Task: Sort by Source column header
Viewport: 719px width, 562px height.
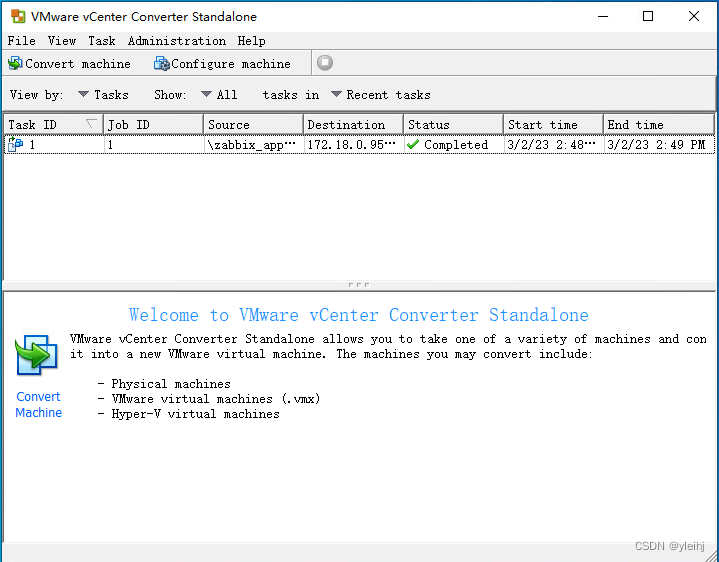Action: click(254, 125)
